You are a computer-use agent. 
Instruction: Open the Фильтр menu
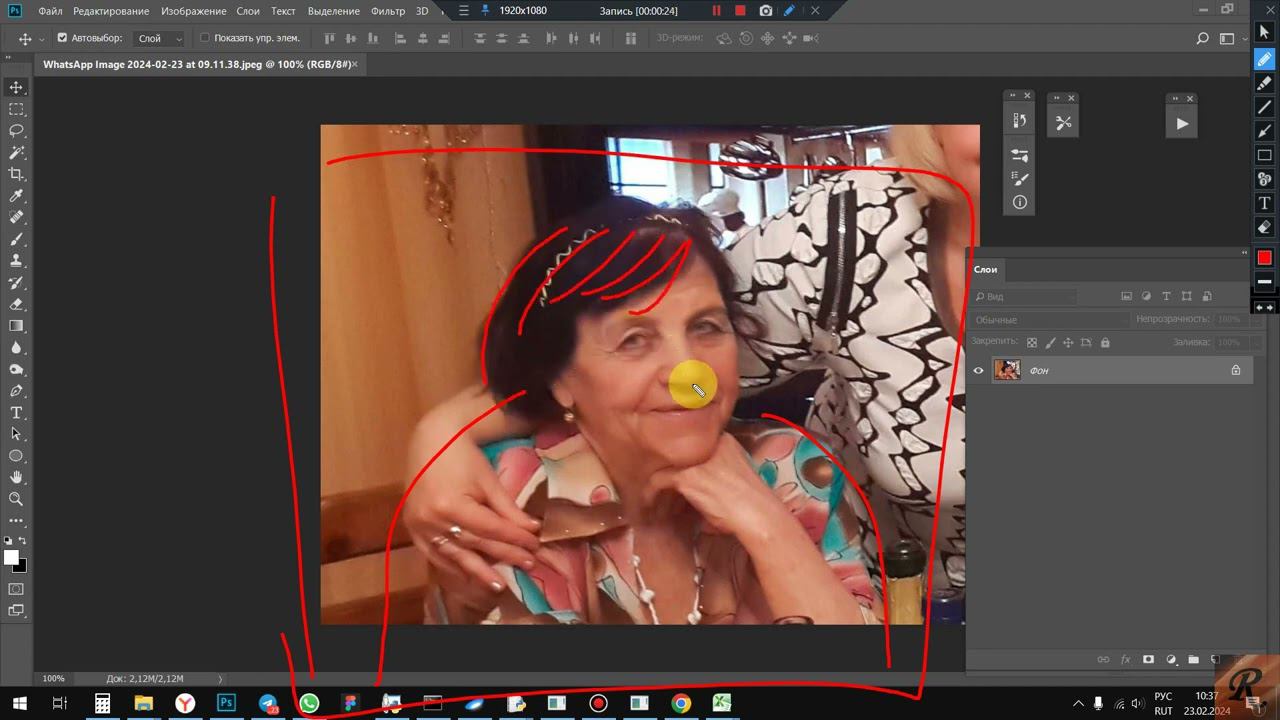coord(387,11)
